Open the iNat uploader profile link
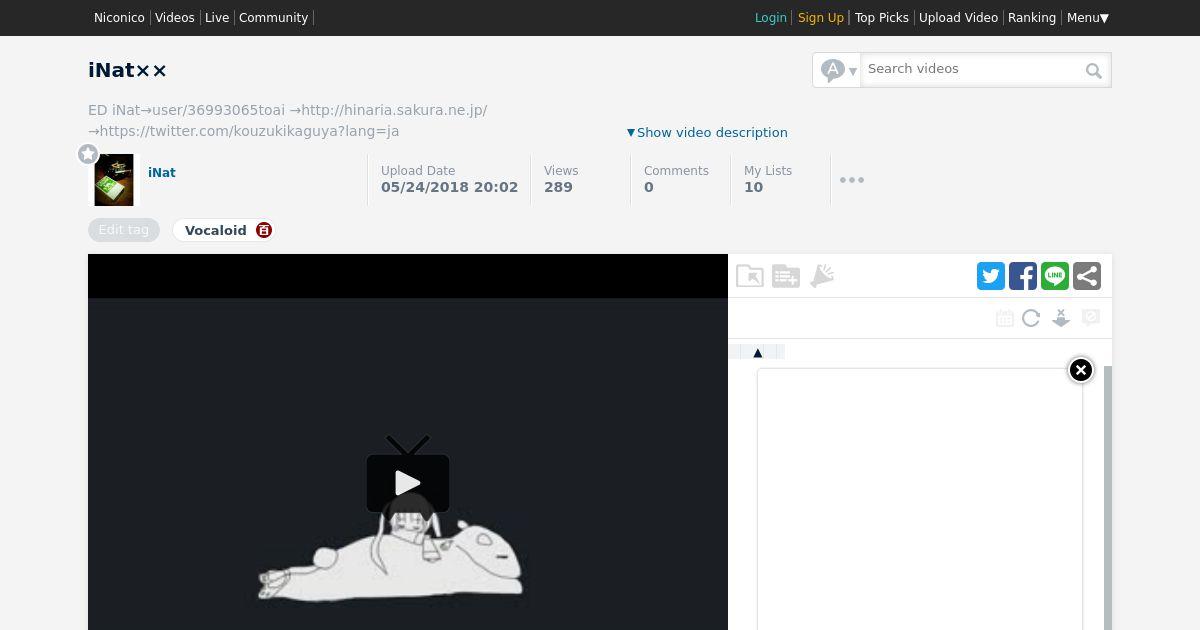Image resolution: width=1200 pixels, height=630 pixels. point(162,173)
